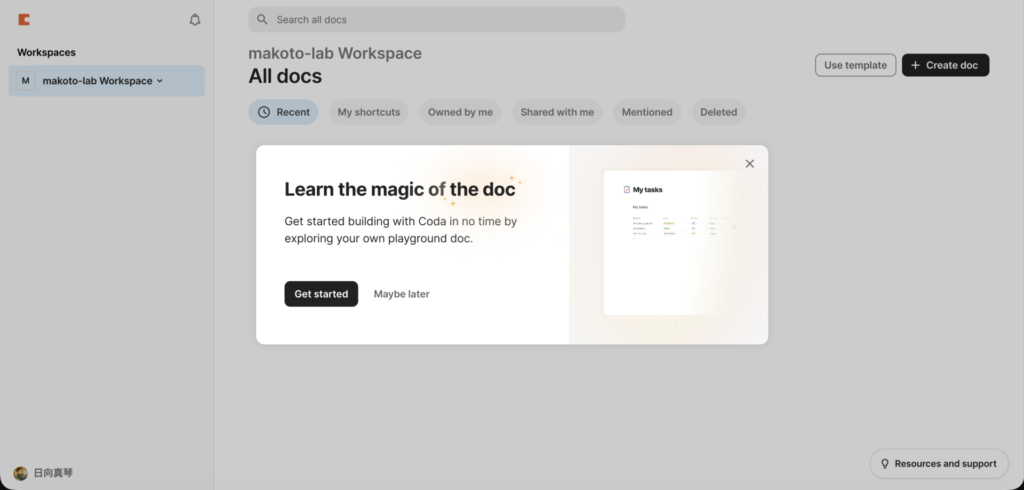Switch to Owned by me tab
Image resolution: width=1024 pixels, height=490 pixels.
(x=460, y=112)
